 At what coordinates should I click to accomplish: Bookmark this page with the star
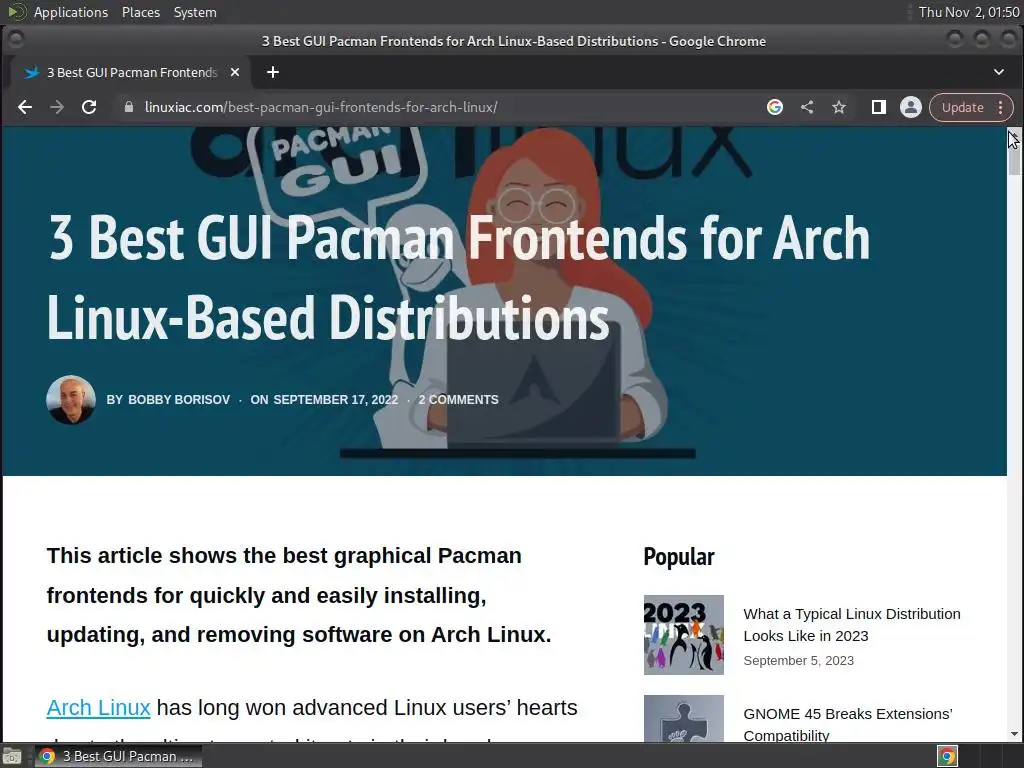point(839,107)
